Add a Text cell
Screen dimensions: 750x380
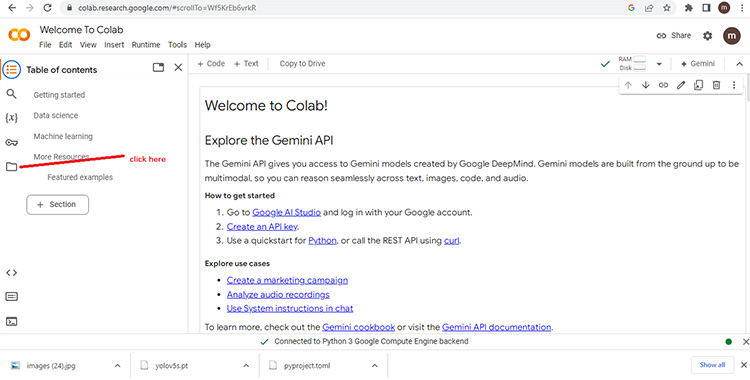click(x=246, y=64)
